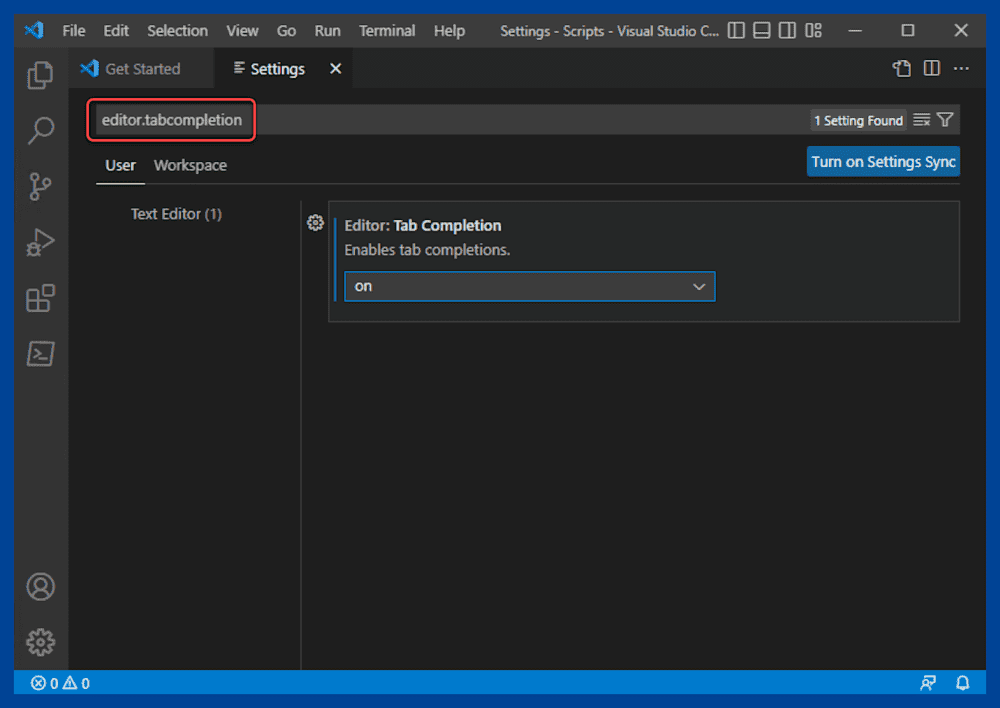Image resolution: width=1000 pixels, height=708 pixels.
Task: Open the Explorer icon in the activity bar
Action: (x=40, y=75)
